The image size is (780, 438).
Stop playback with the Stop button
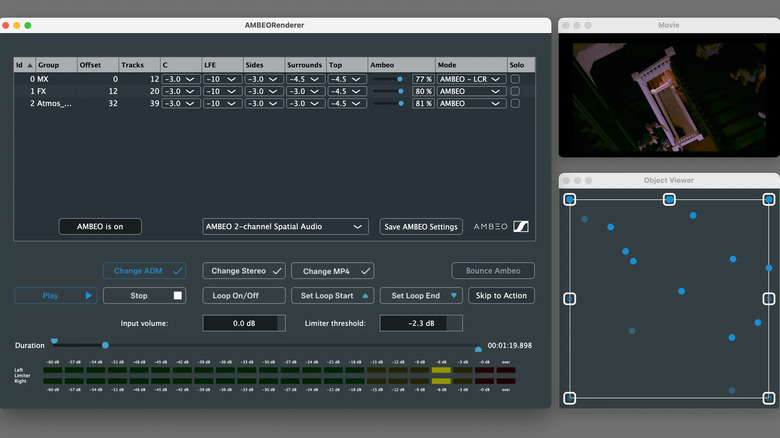(x=144, y=296)
